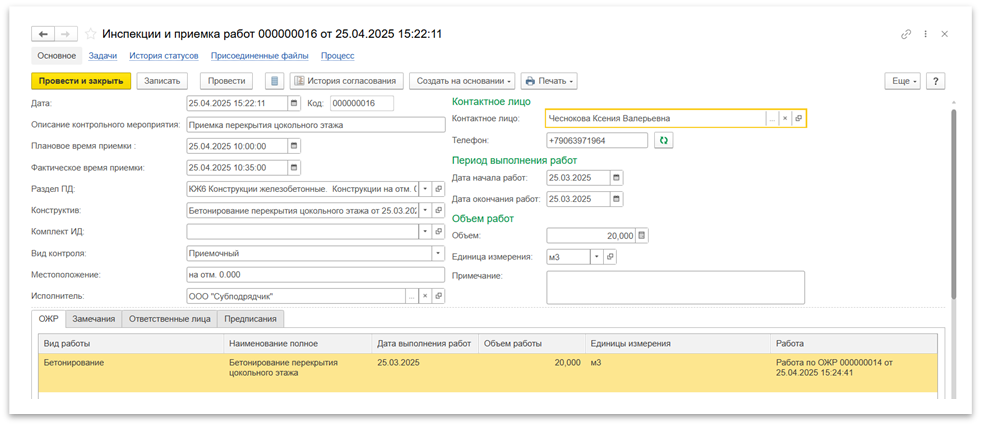Click Провести и закрыть button
The image size is (981, 426).
point(81,81)
